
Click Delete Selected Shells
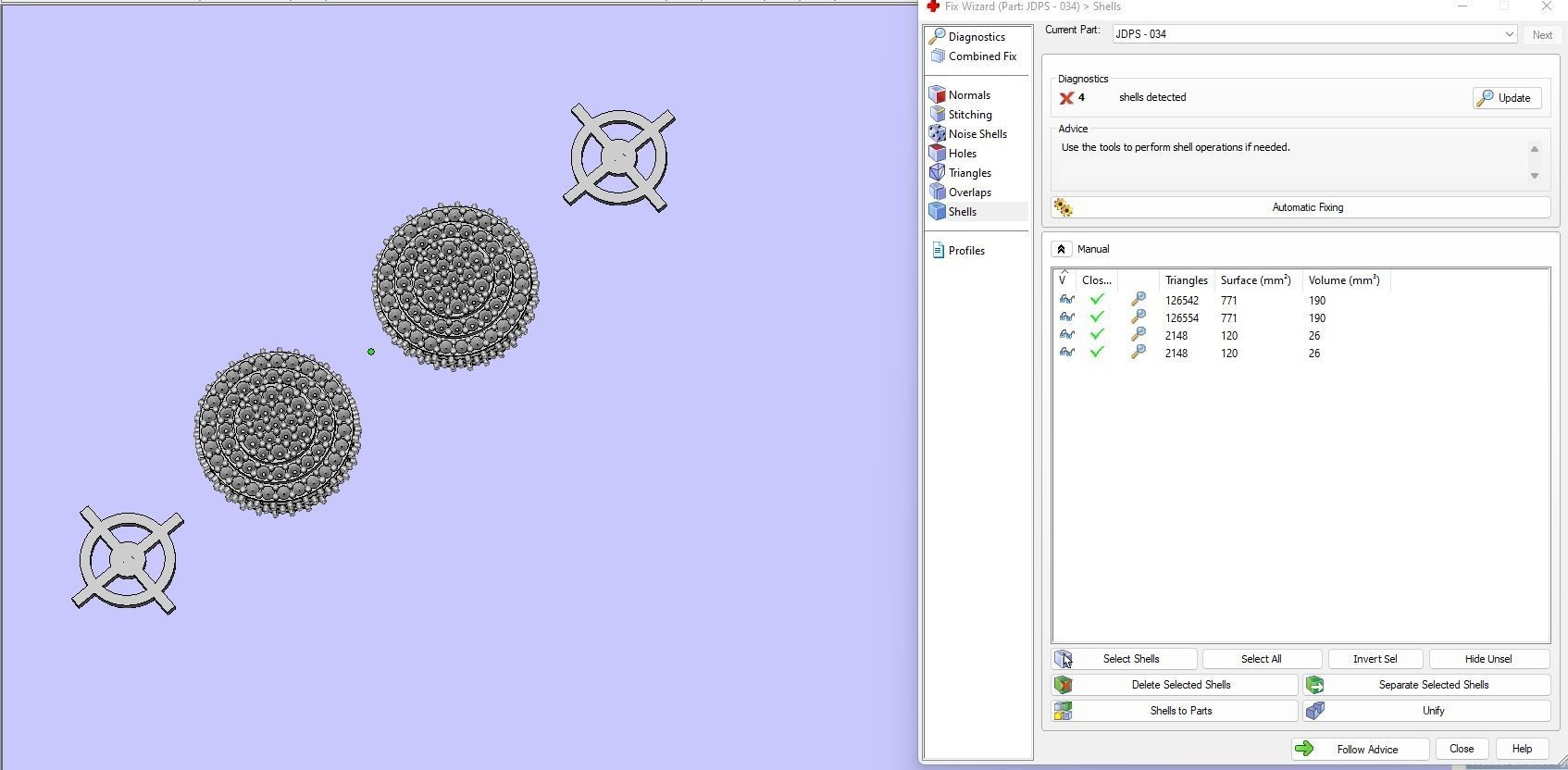(1175, 685)
